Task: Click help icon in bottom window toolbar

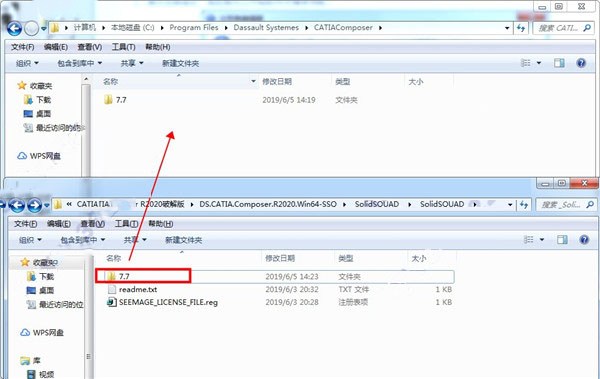Action: tap(584, 240)
